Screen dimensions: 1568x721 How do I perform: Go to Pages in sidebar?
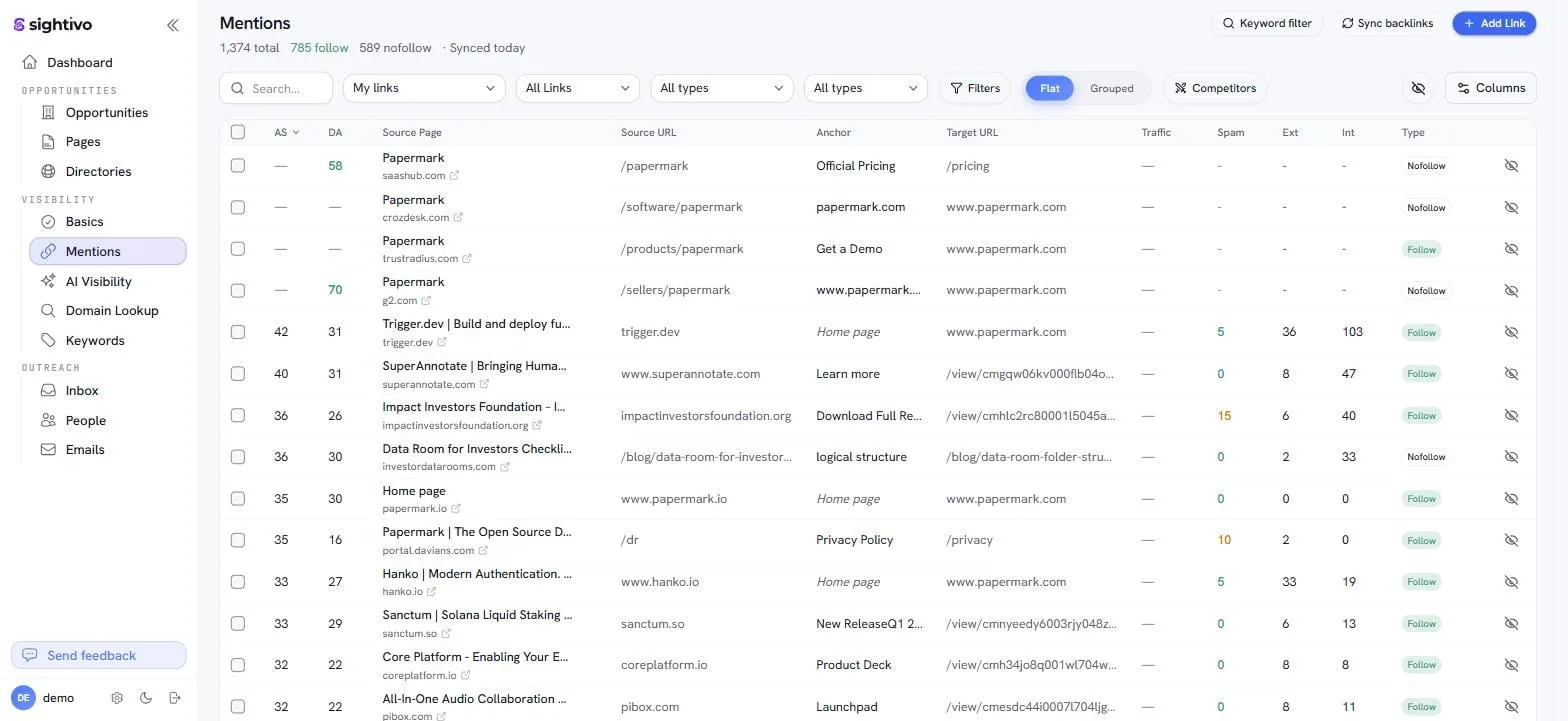pos(83,142)
